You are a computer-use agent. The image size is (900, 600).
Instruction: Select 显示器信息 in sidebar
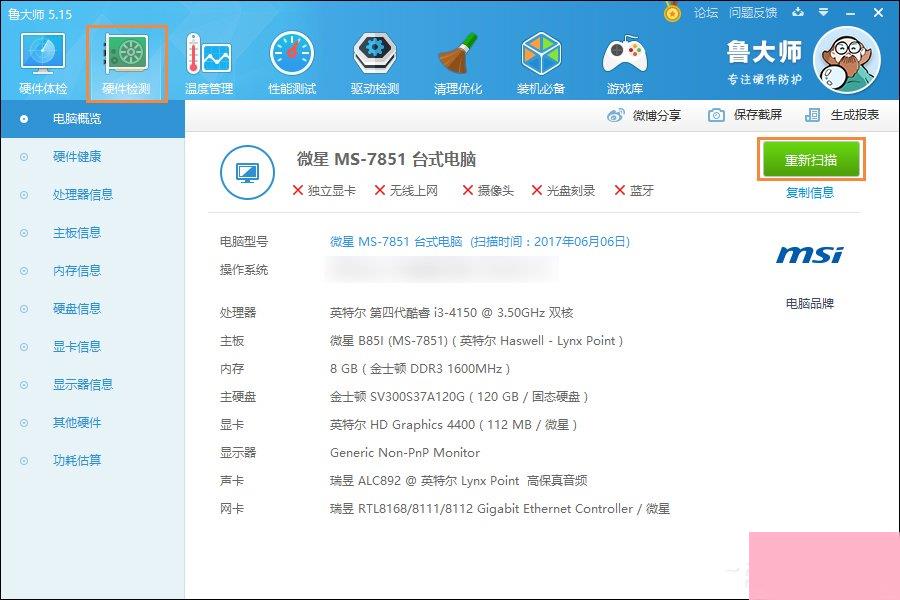[92, 384]
